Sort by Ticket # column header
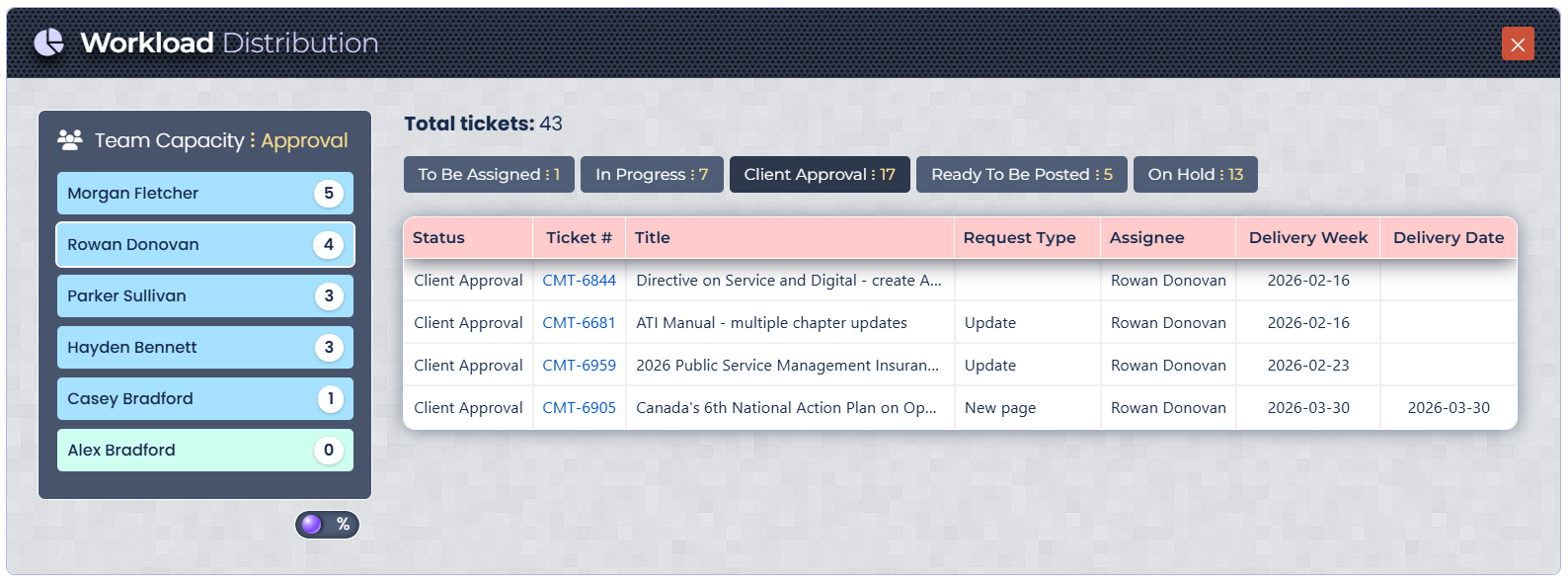The width and height of the screenshot is (1568, 585). [579, 238]
